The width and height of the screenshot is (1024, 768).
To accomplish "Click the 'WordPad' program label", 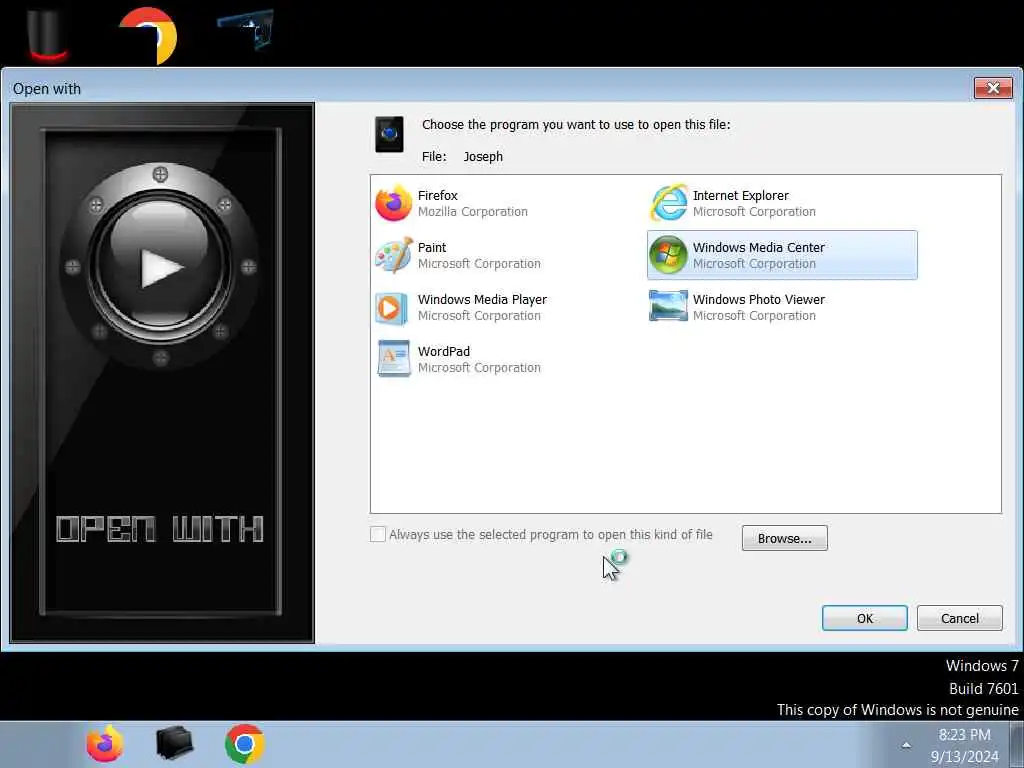I will click(x=443, y=351).
